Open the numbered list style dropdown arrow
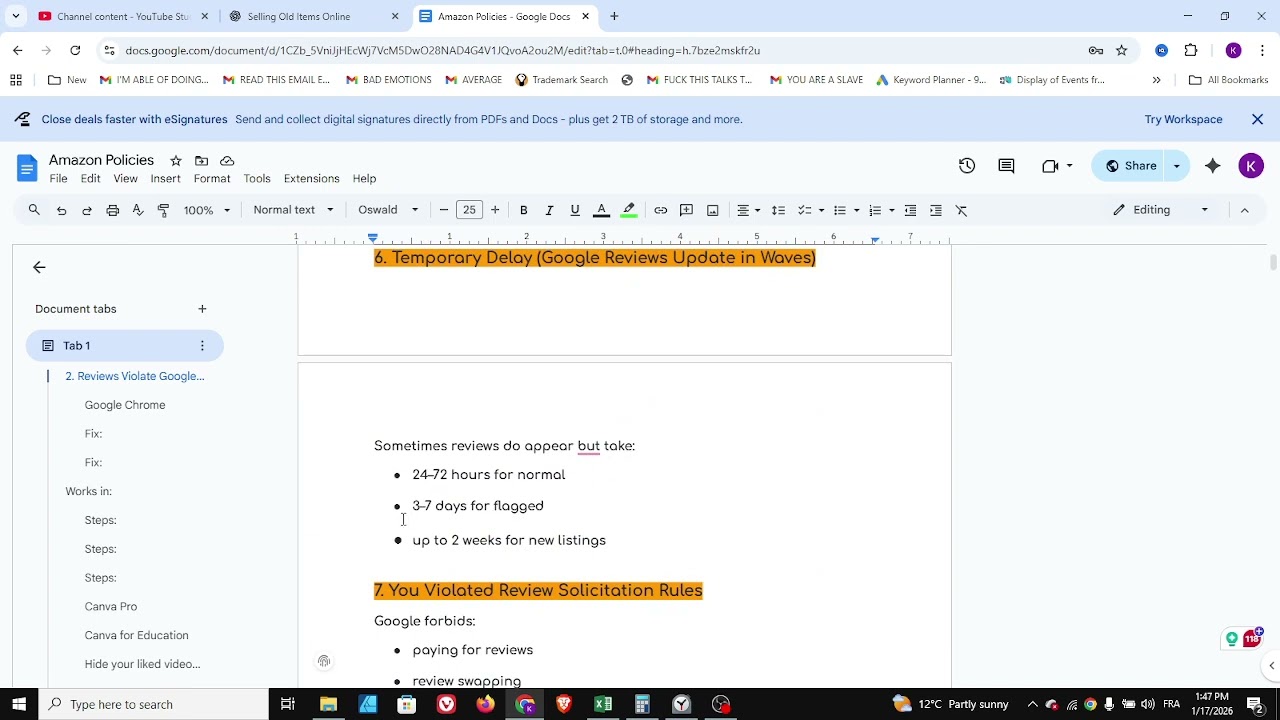Viewport: 1280px width, 720px height. (891, 210)
